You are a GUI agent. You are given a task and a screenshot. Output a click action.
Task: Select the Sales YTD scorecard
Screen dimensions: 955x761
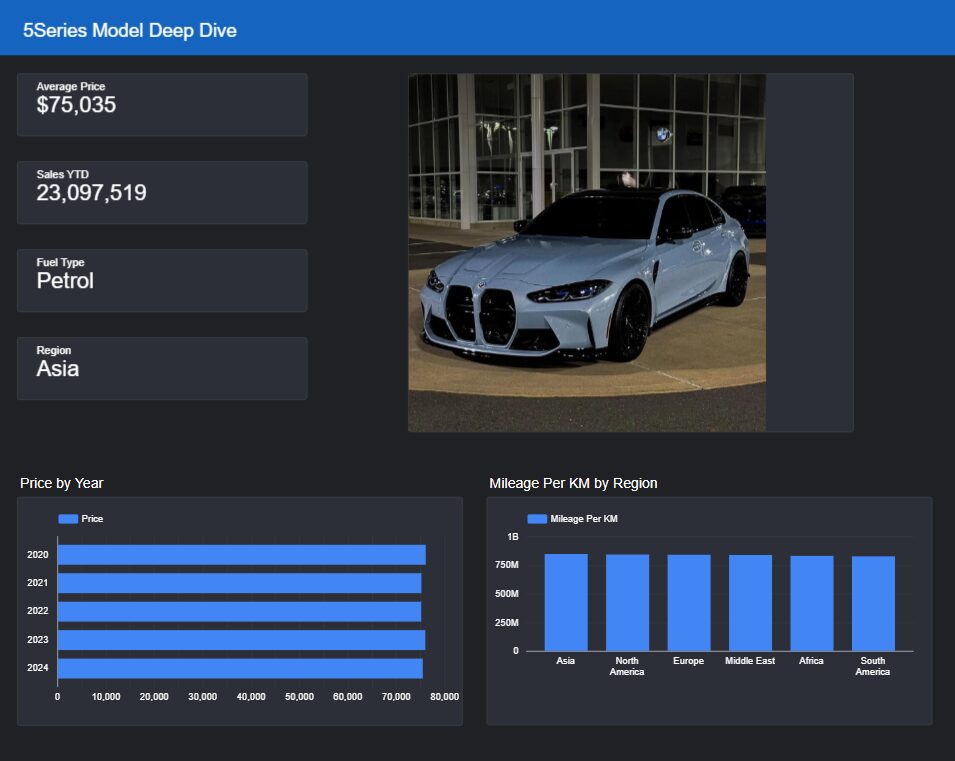[x=162, y=192]
